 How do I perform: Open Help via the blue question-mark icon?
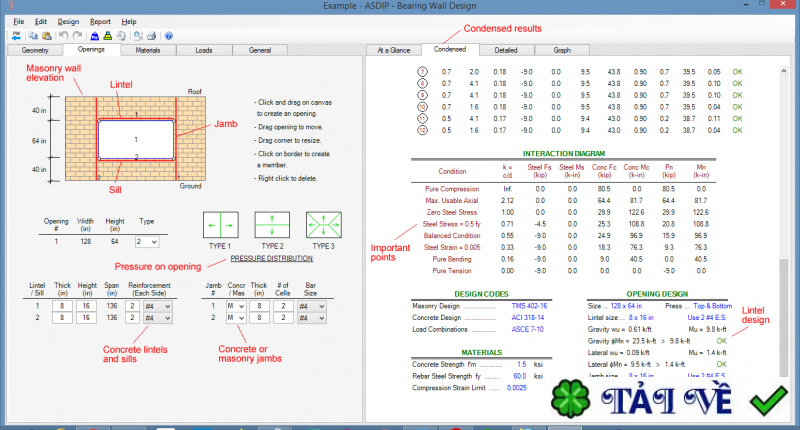pyautogui.click(x=168, y=35)
